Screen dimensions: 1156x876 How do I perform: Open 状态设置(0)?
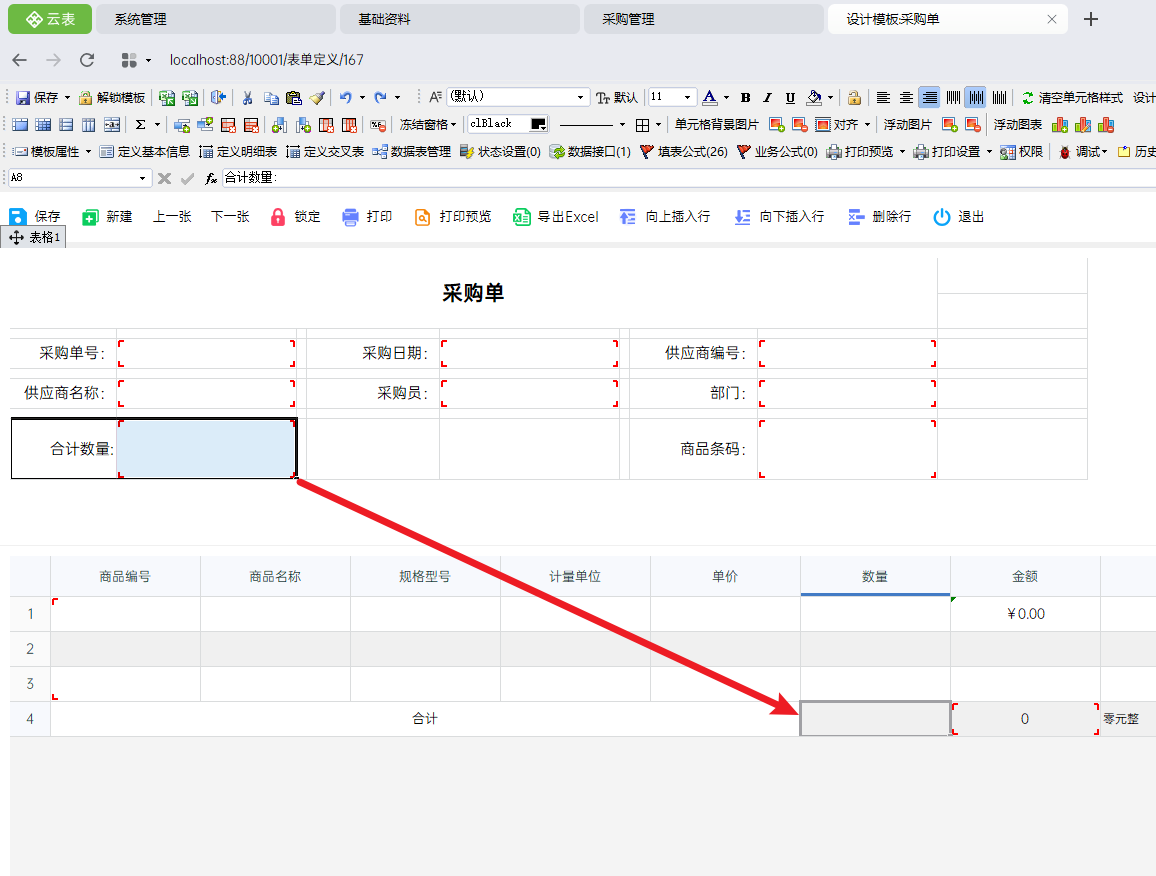tap(500, 151)
